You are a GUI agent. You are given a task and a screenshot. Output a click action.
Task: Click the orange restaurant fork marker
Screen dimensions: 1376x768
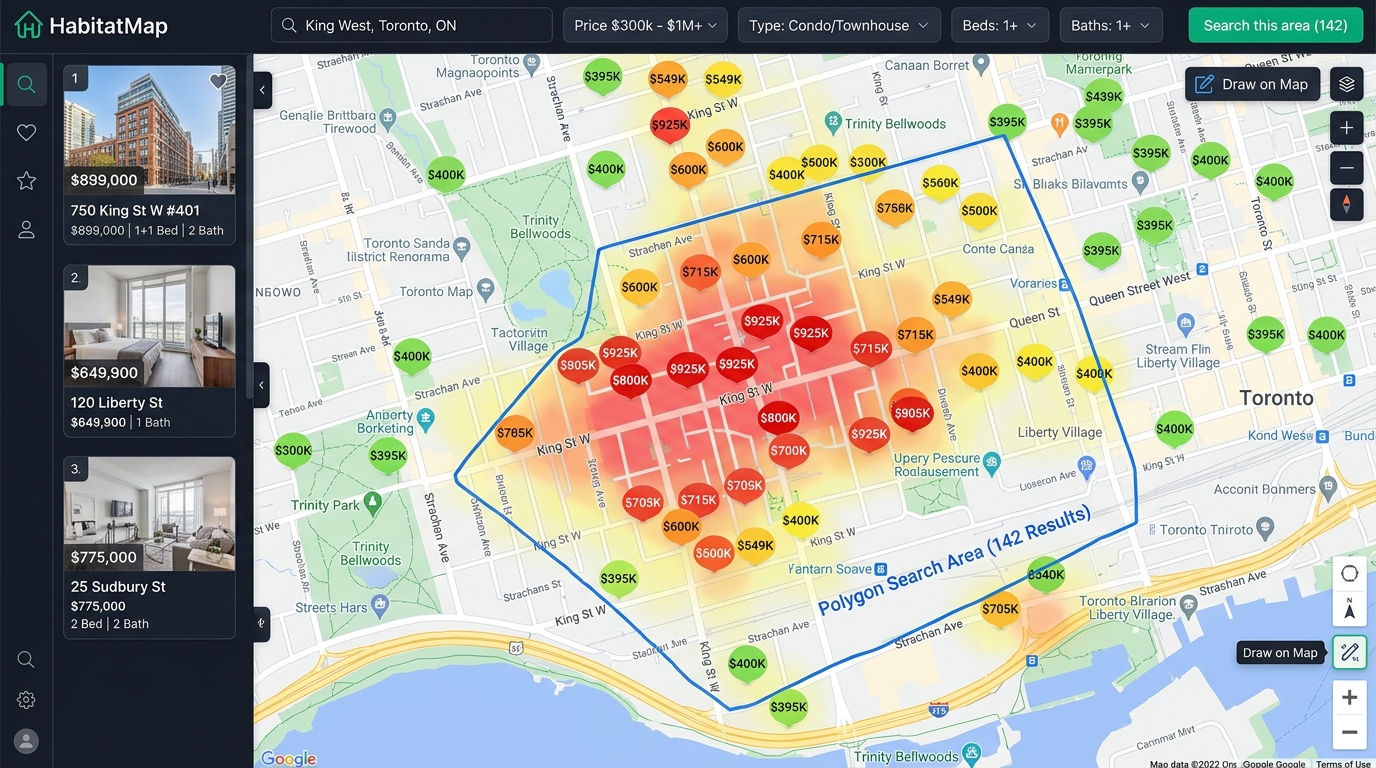[1060, 124]
